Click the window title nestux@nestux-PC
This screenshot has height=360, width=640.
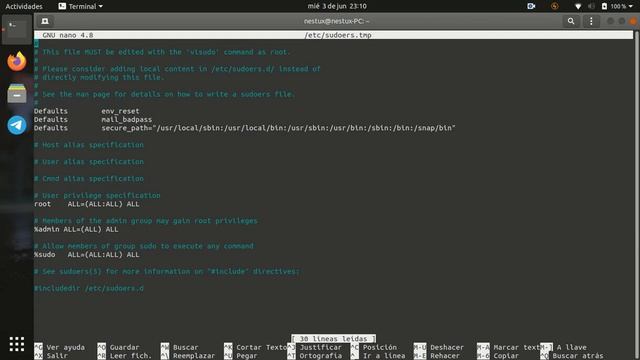pyautogui.click(x=336, y=21)
